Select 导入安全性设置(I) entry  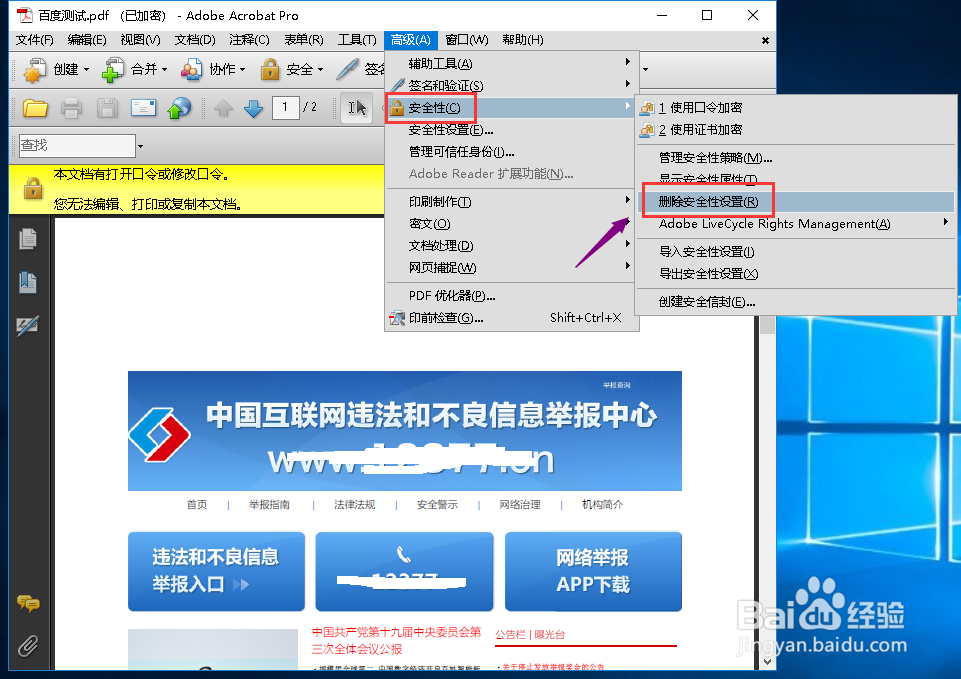(796, 252)
